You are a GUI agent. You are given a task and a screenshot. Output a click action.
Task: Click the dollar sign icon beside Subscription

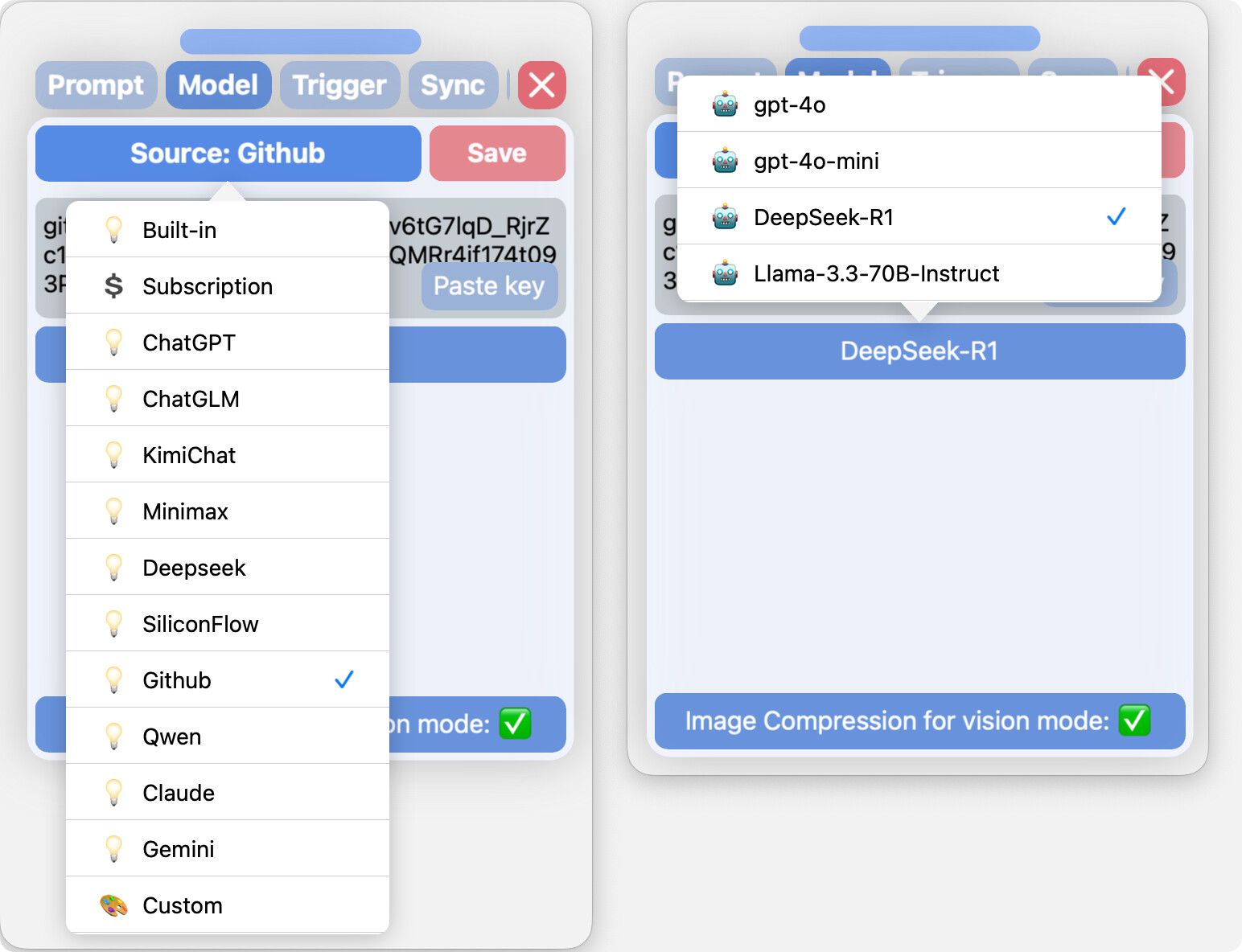click(x=114, y=285)
